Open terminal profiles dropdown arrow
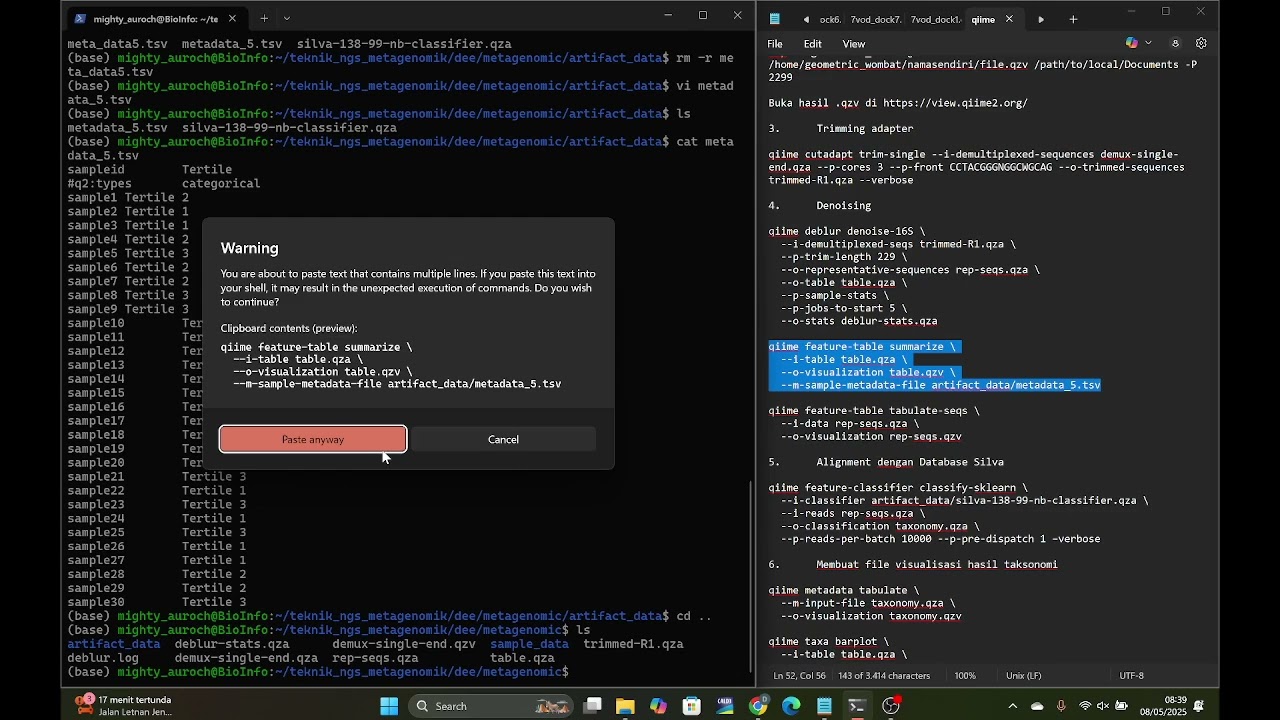This screenshot has height=720, width=1280. tap(287, 18)
